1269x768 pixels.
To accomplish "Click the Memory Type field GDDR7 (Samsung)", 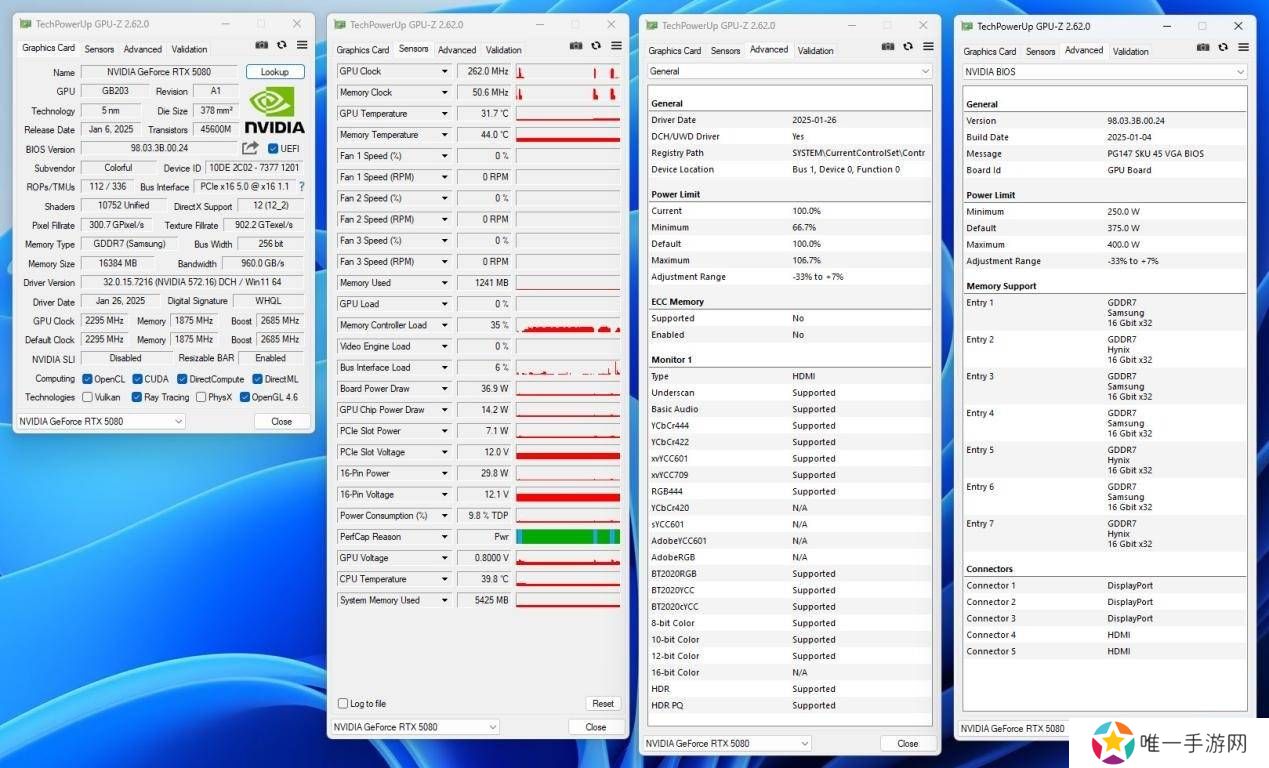I will pyautogui.click(x=129, y=244).
